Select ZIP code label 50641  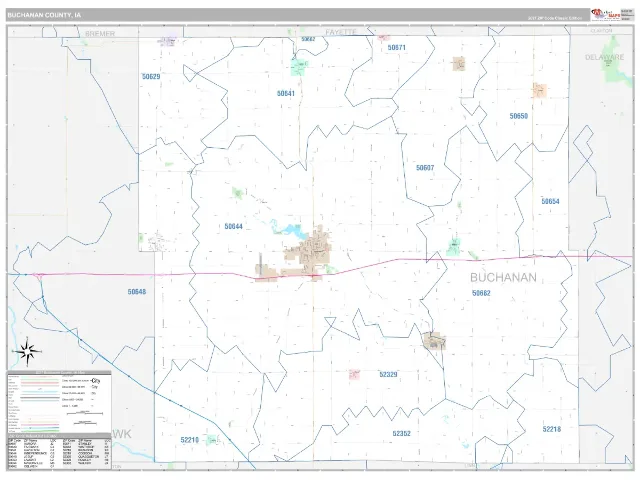pos(286,93)
